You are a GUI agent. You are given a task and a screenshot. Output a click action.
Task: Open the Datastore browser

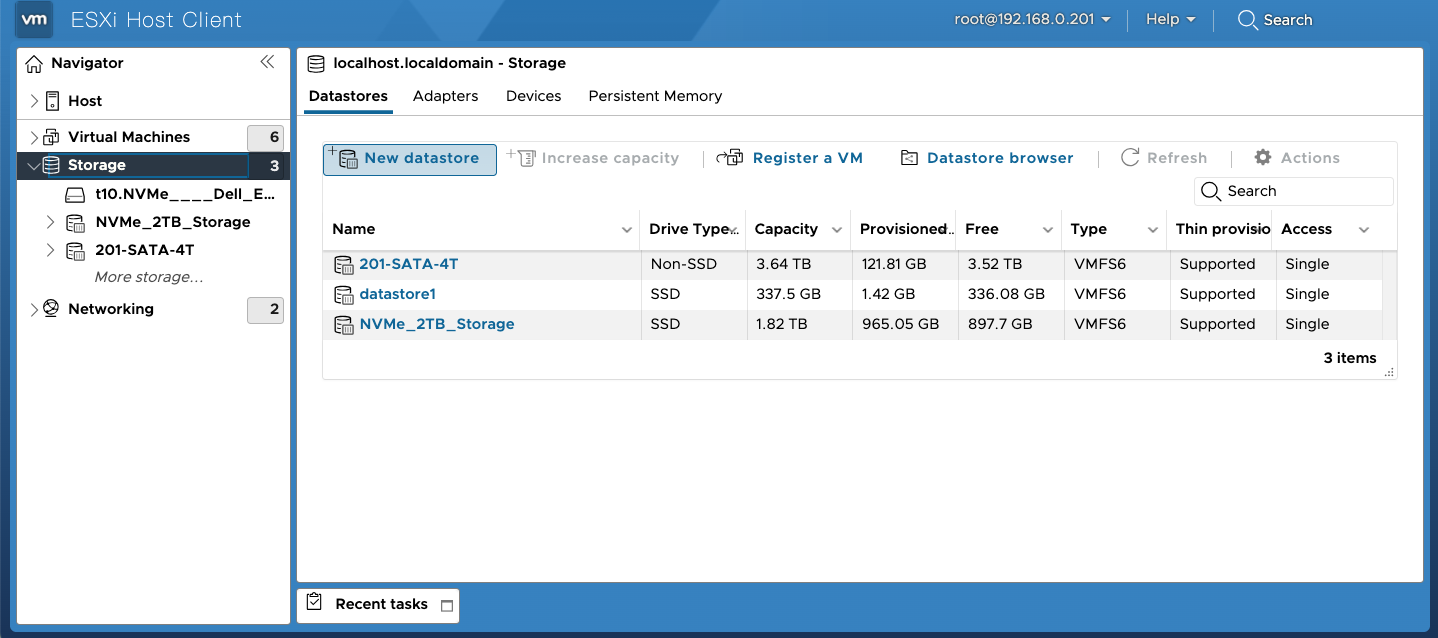987,158
